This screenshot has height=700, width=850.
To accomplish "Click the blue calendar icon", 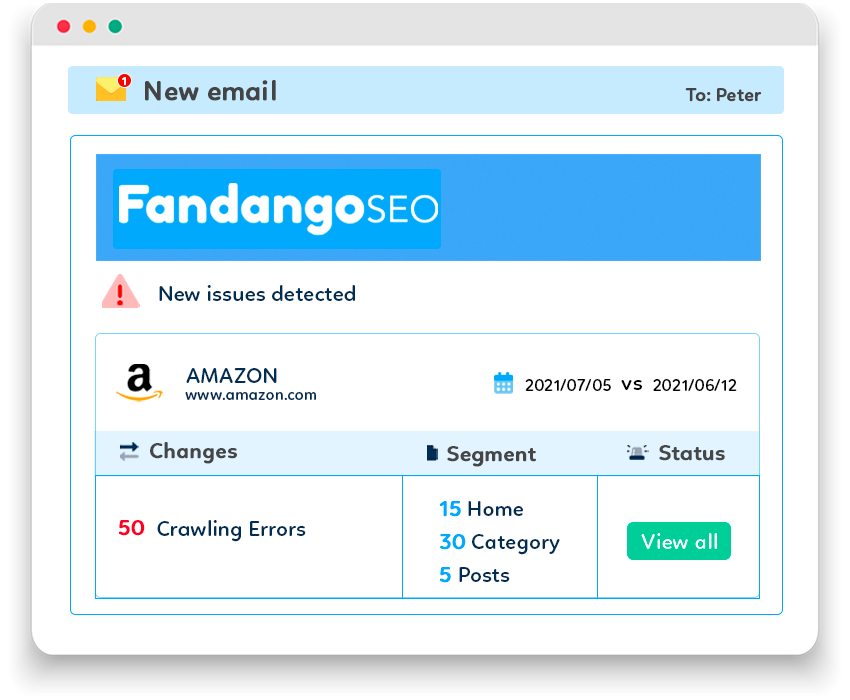I will [x=503, y=383].
